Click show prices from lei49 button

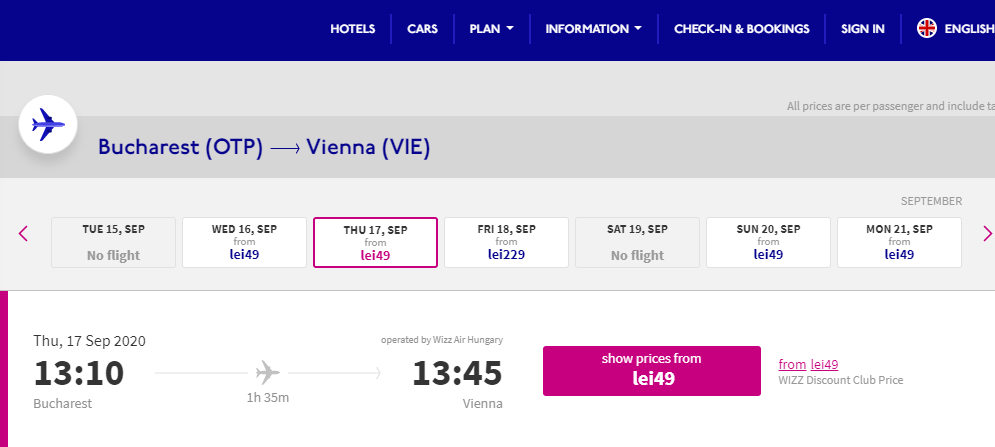click(651, 370)
